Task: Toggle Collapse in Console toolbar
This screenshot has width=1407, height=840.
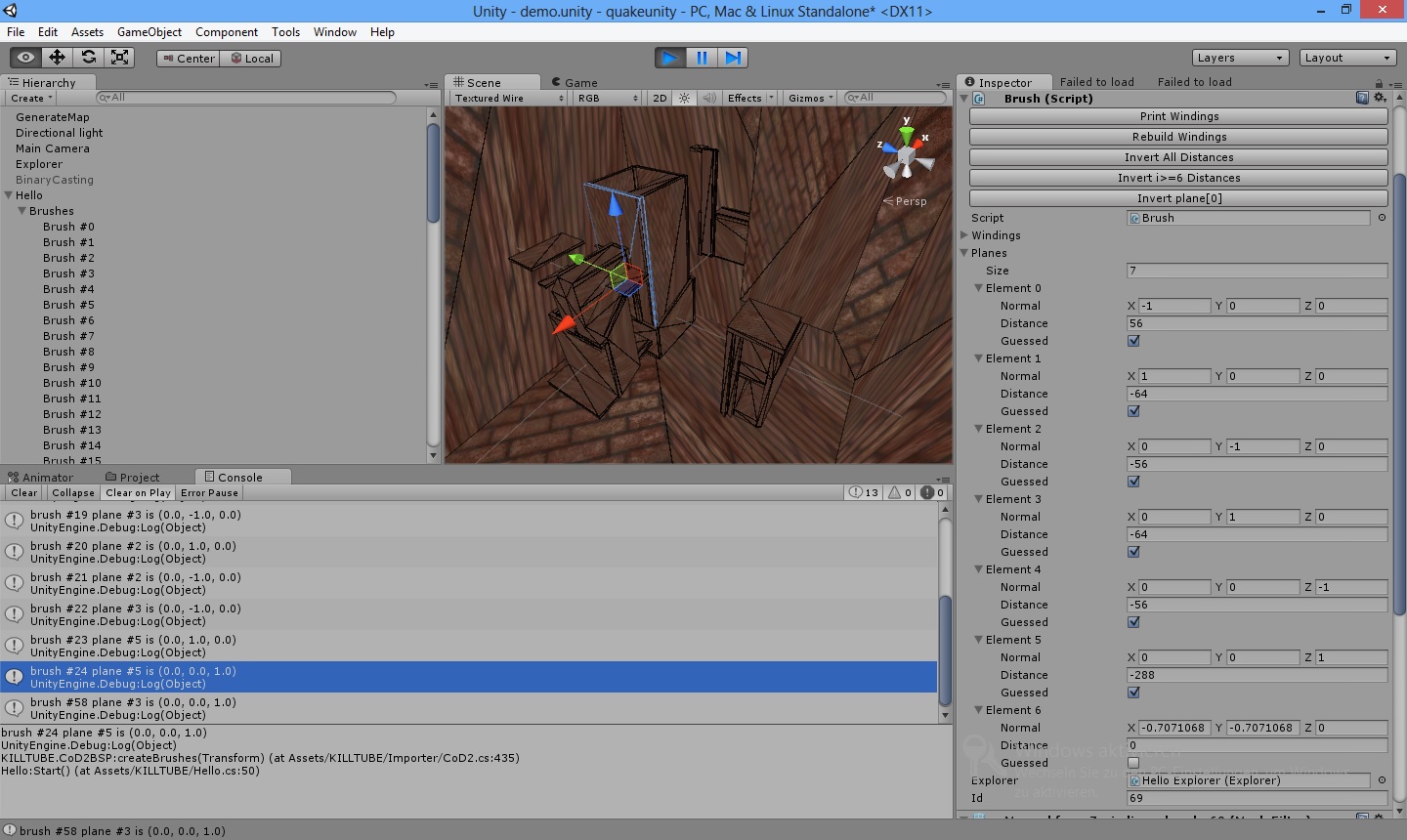Action: pos(73,492)
